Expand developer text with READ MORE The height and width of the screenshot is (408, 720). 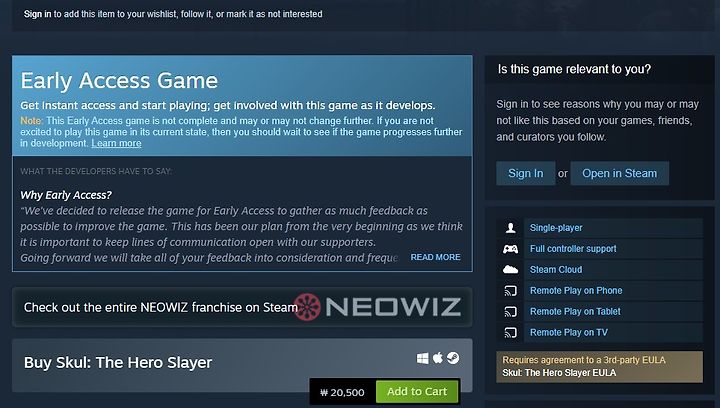point(435,257)
